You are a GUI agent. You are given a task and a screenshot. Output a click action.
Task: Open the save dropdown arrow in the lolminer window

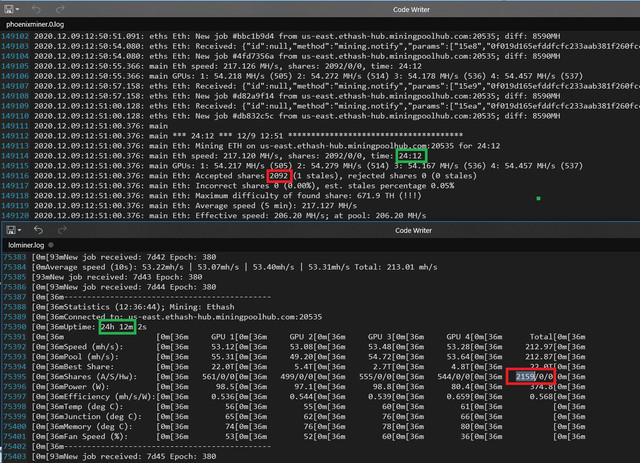20,230
